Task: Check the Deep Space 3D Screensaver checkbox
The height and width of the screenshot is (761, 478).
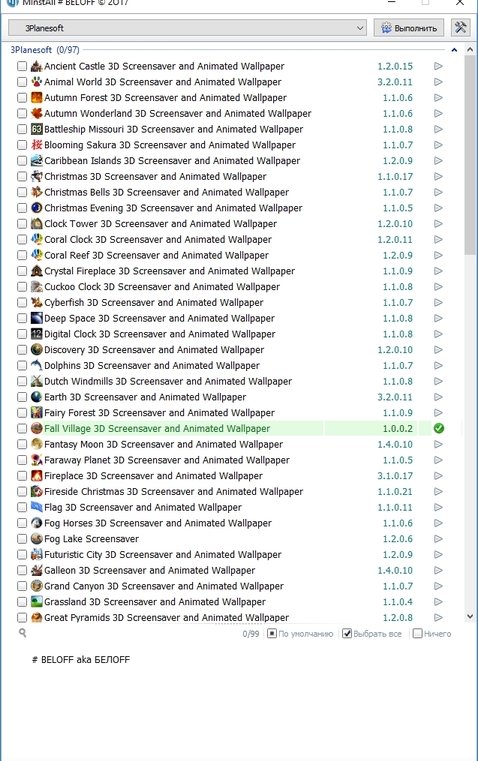Action: pos(22,318)
